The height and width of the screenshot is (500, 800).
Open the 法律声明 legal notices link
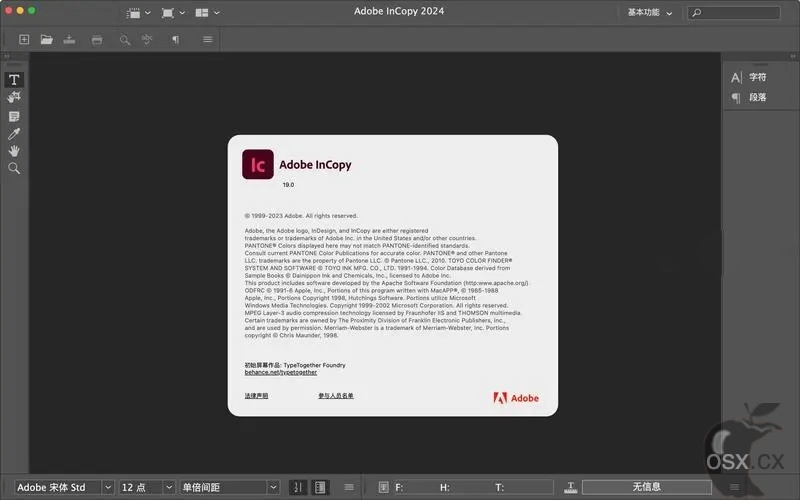[256, 396]
